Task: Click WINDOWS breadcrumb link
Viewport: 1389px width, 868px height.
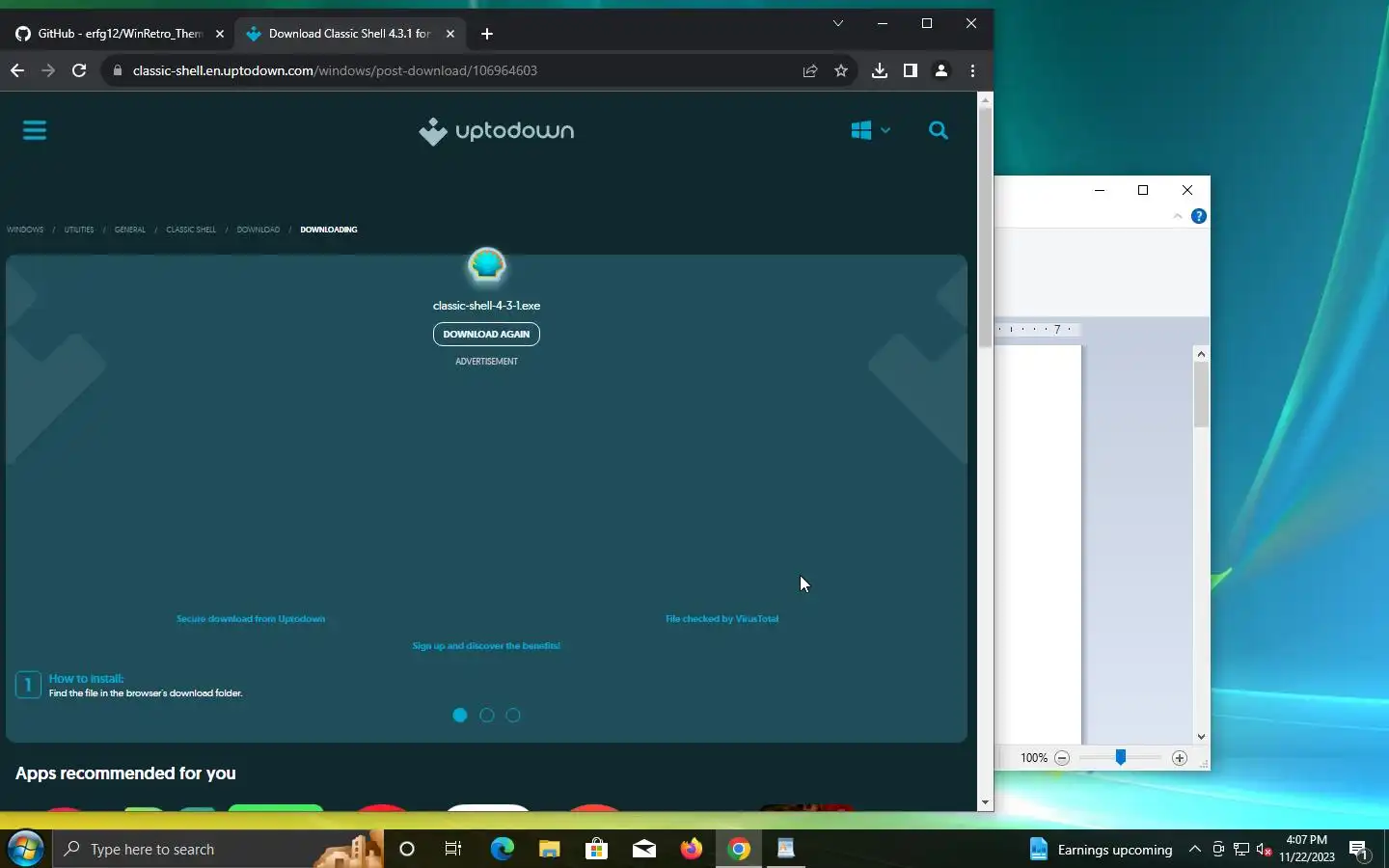Action: click(x=25, y=230)
